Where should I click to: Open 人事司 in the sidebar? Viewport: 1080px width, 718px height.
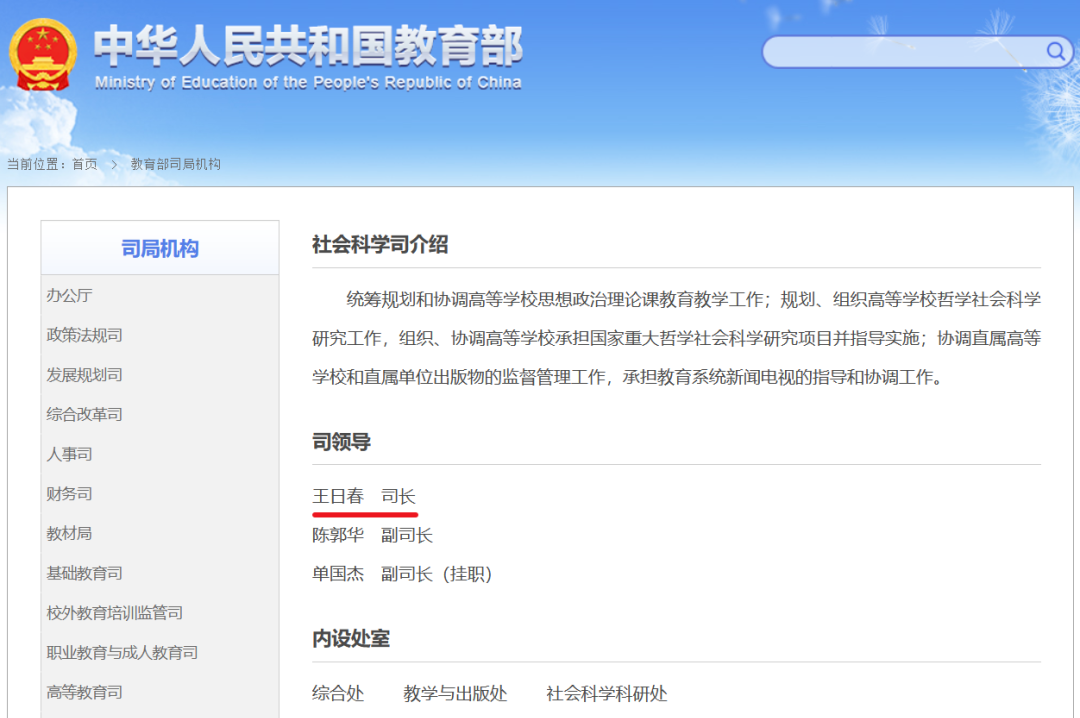point(69,454)
